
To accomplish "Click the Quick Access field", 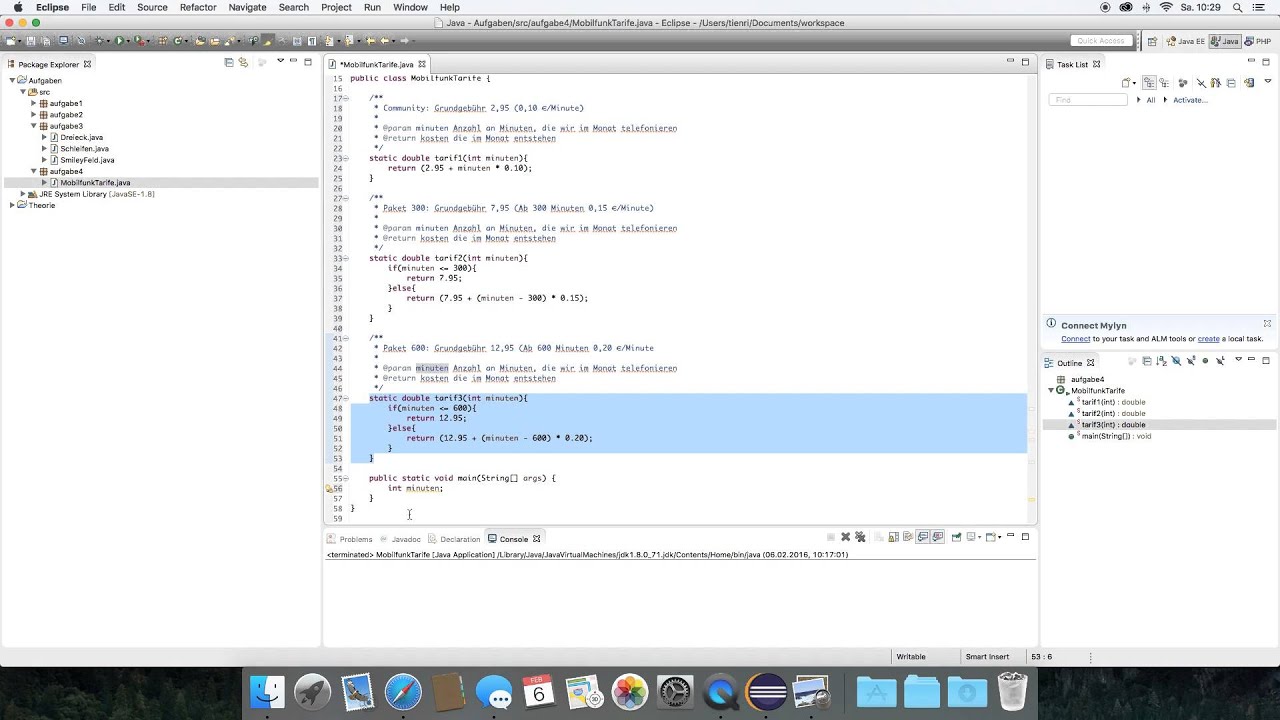I will point(1101,41).
